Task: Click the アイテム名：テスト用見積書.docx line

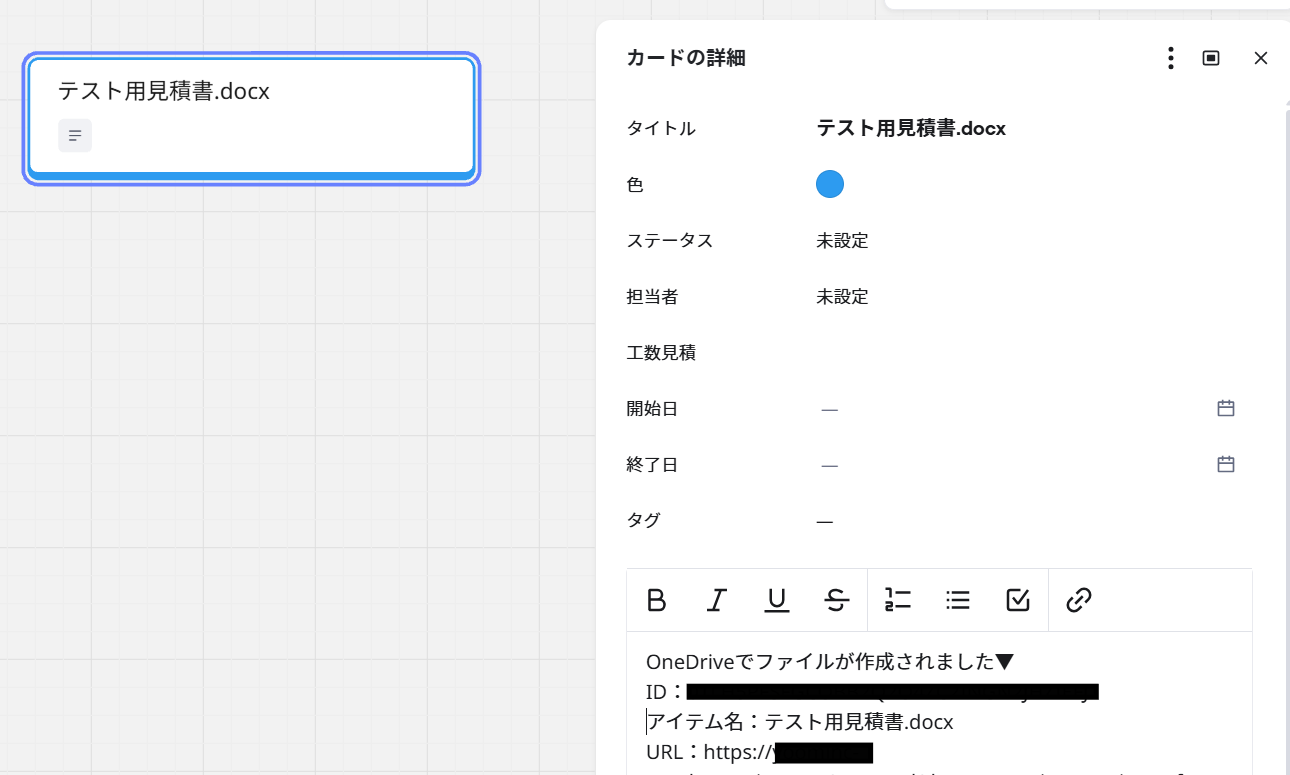Action: (800, 721)
